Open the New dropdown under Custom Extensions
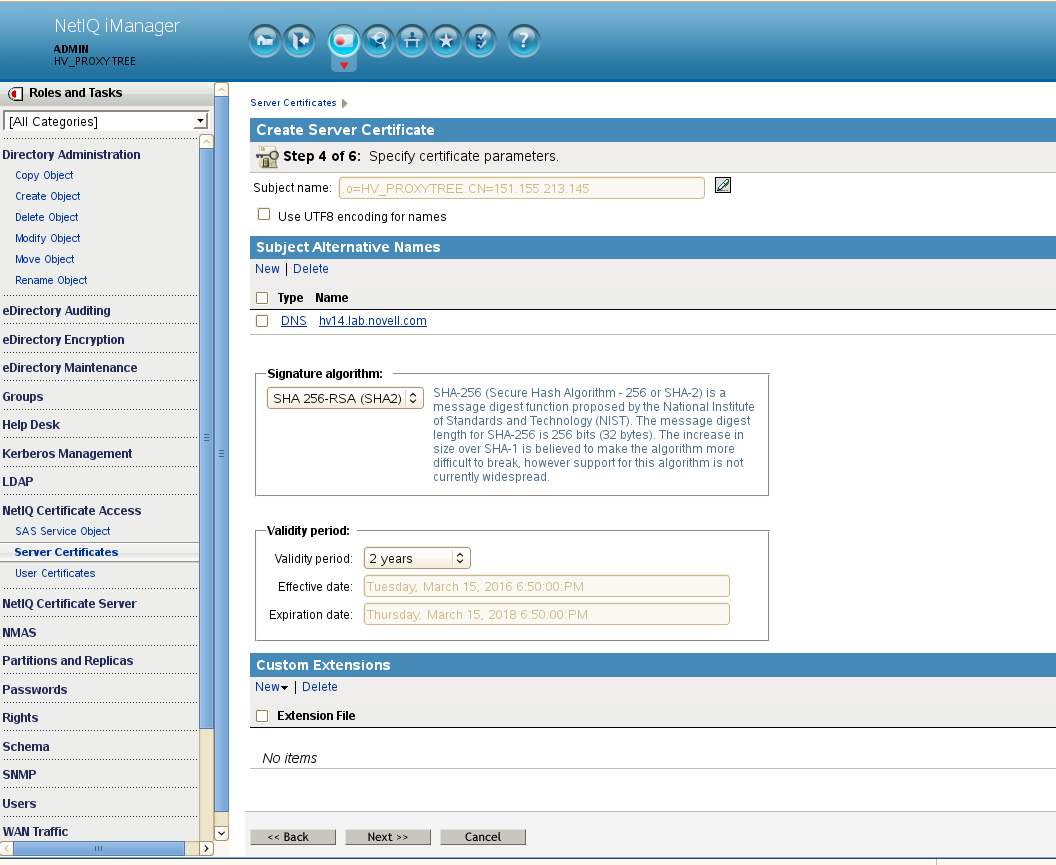Image resolution: width=1056 pixels, height=865 pixels. click(271, 687)
